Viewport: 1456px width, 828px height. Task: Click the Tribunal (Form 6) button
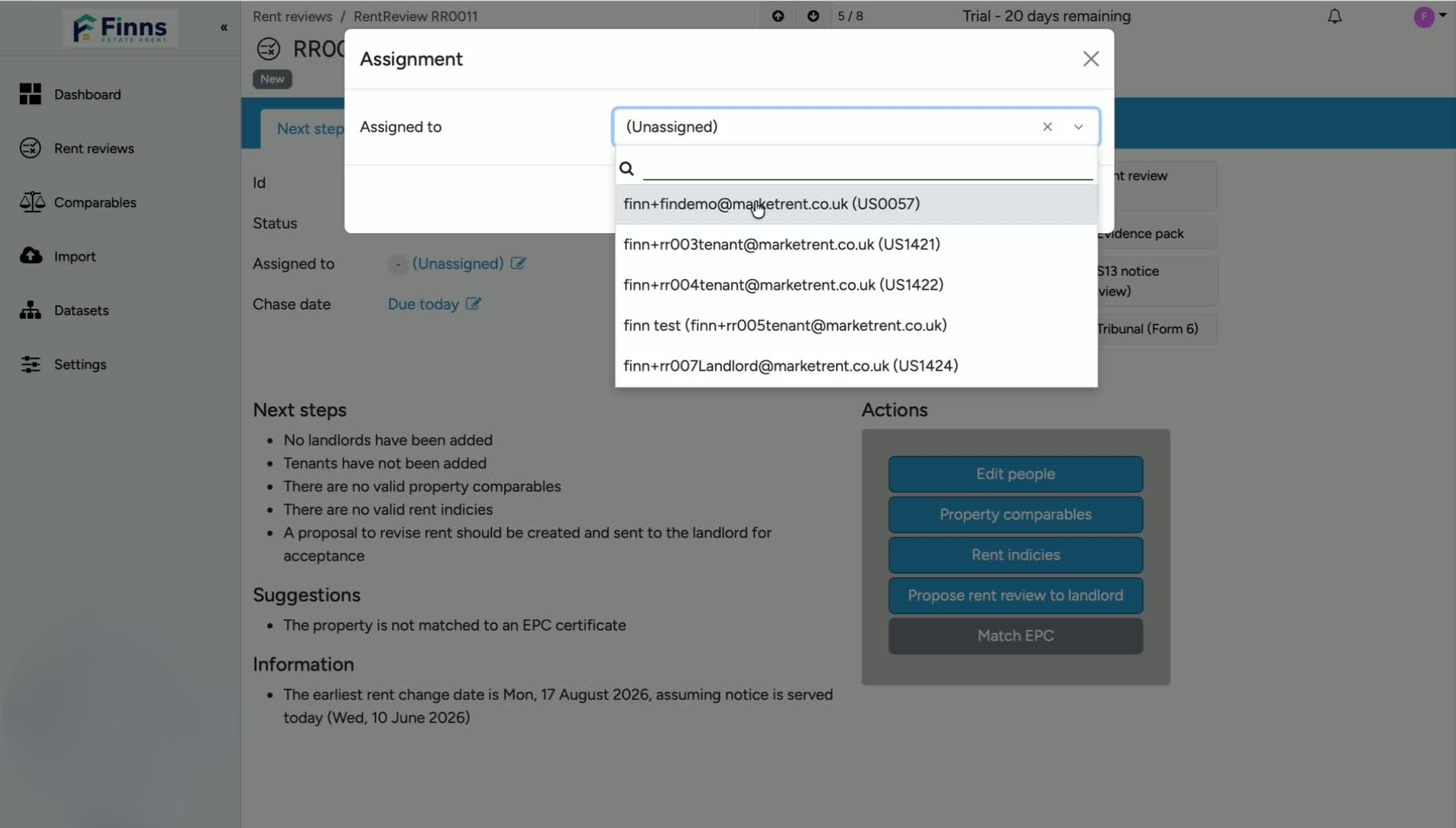click(1157, 329)
